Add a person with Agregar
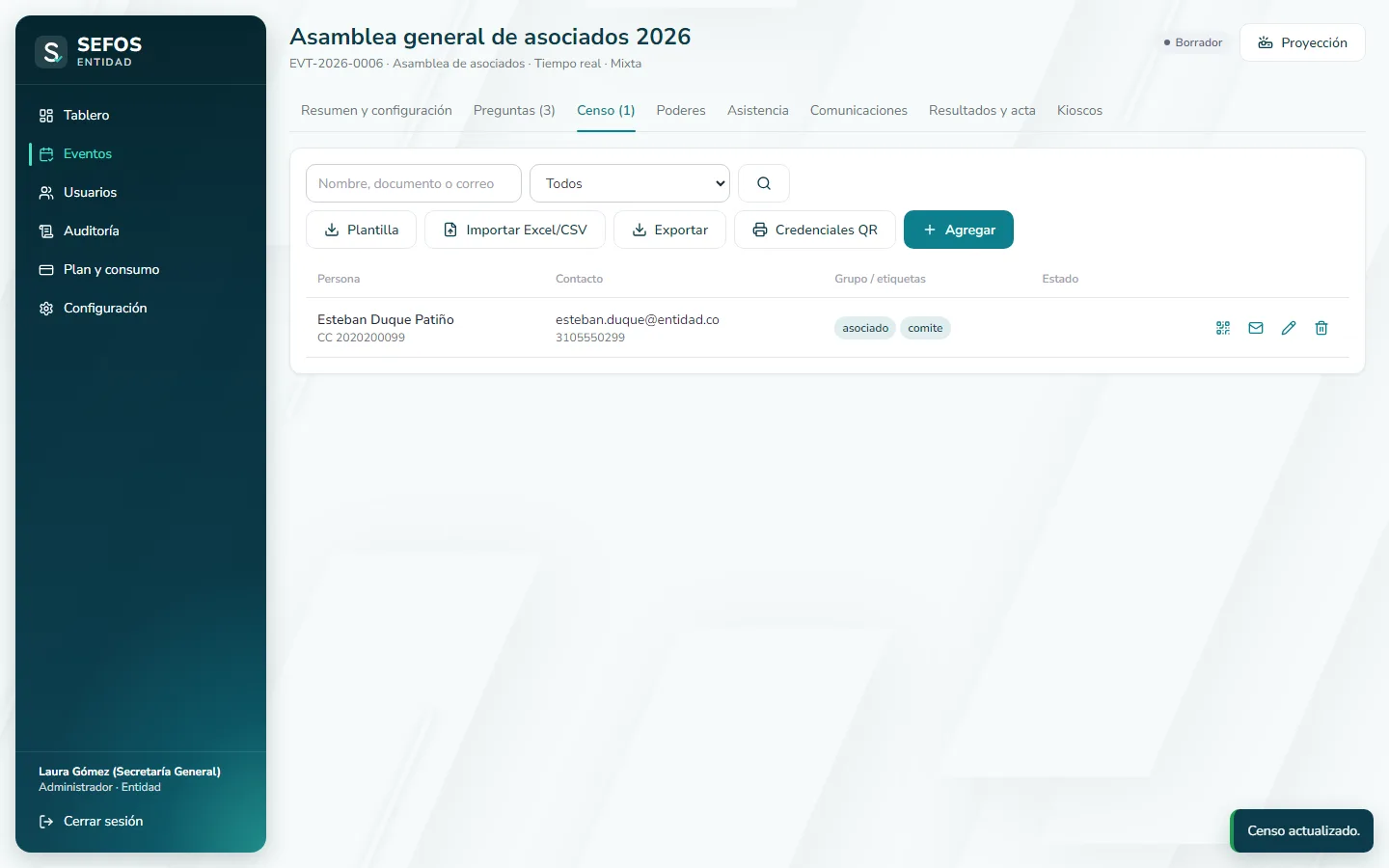 click(959, 230)
